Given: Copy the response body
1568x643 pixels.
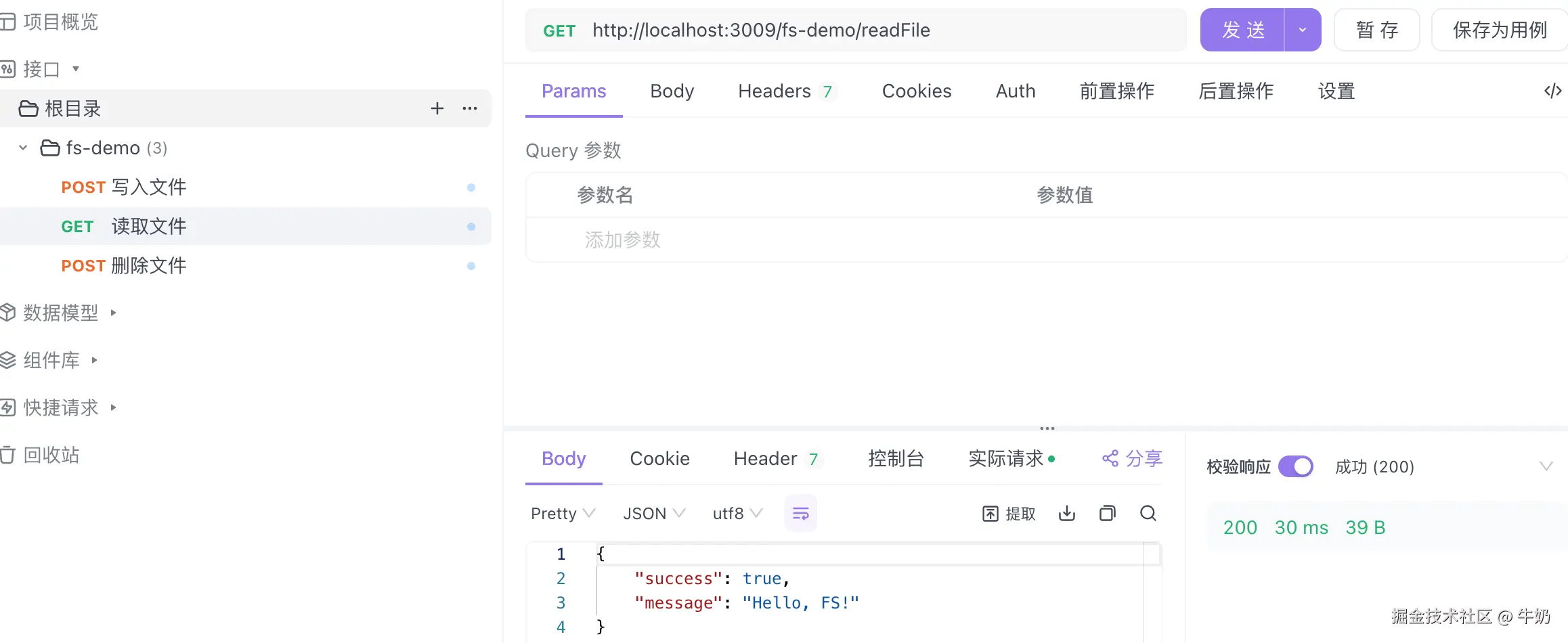Looking at the screenshot, I should click(1108, 513).
